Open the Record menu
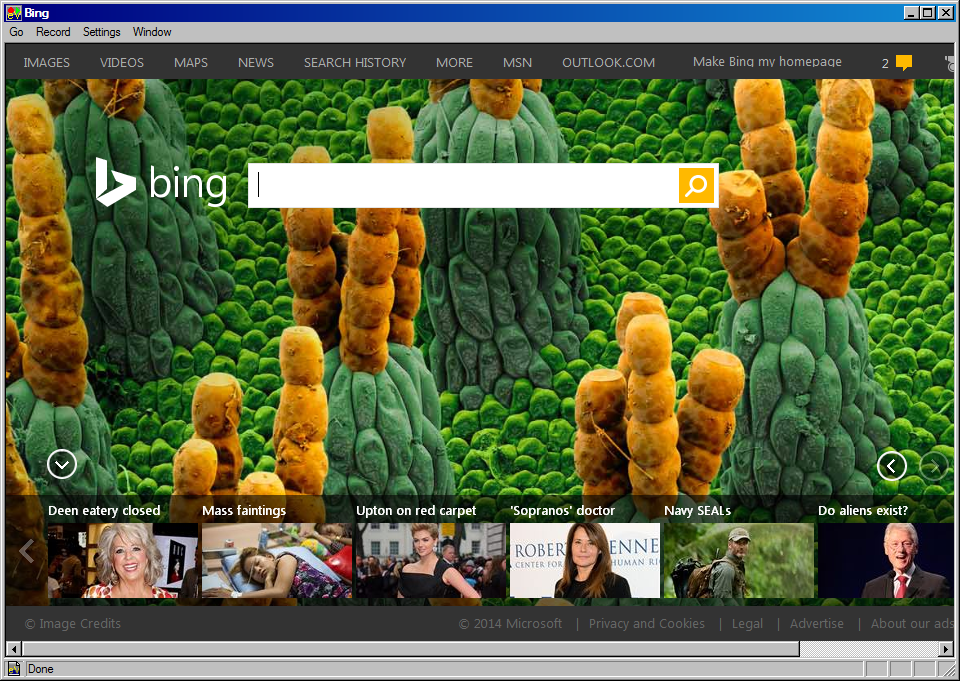 click(x=53, y=32)
